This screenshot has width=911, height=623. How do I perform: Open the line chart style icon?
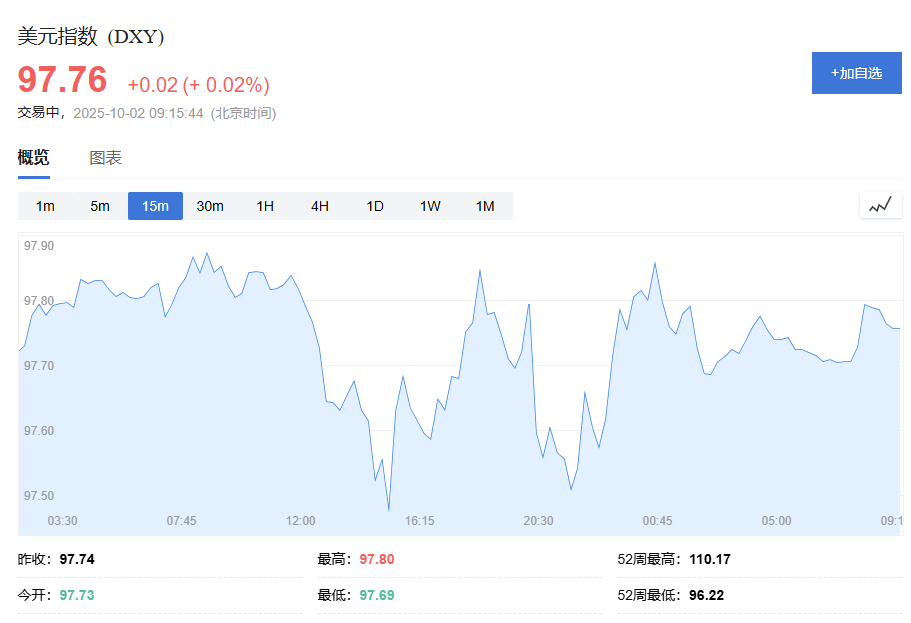tap(879, 205)
